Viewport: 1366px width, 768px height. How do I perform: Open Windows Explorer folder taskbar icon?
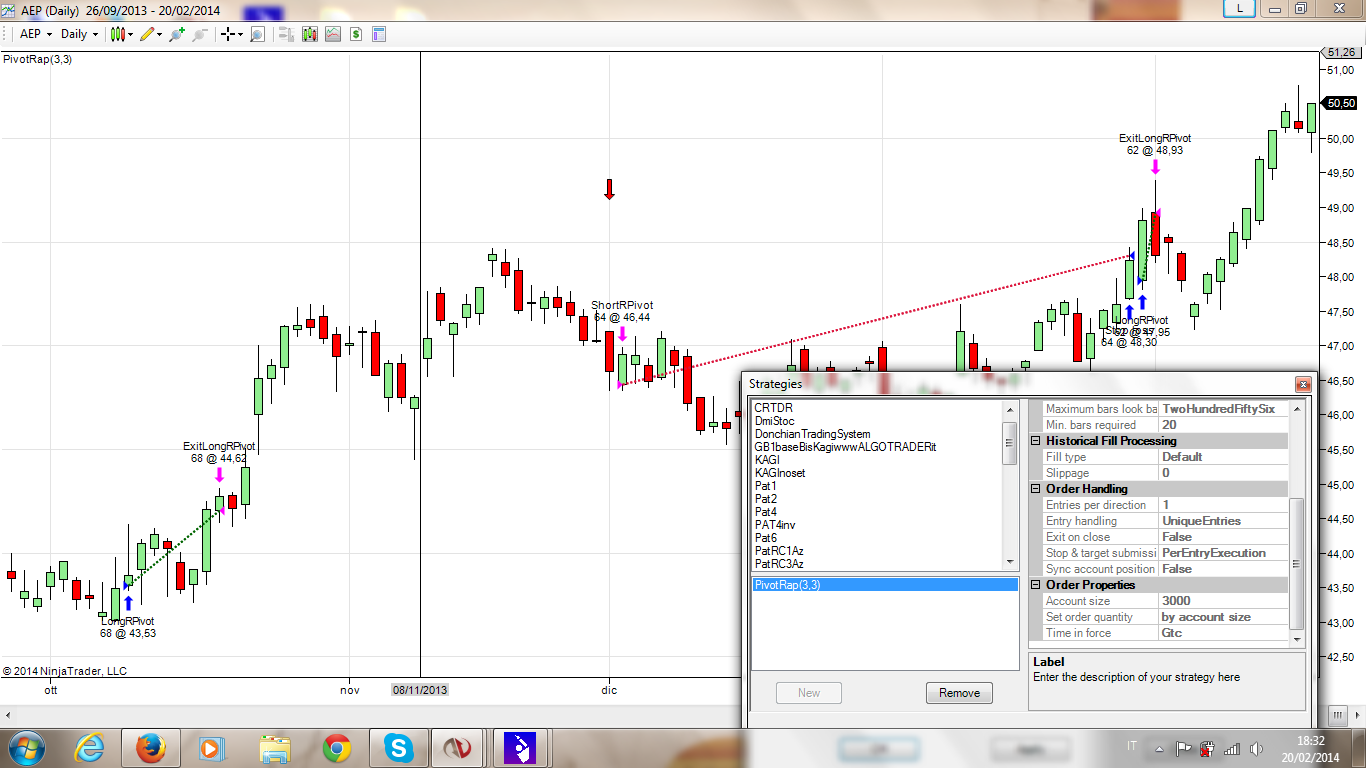click(274, 748)
